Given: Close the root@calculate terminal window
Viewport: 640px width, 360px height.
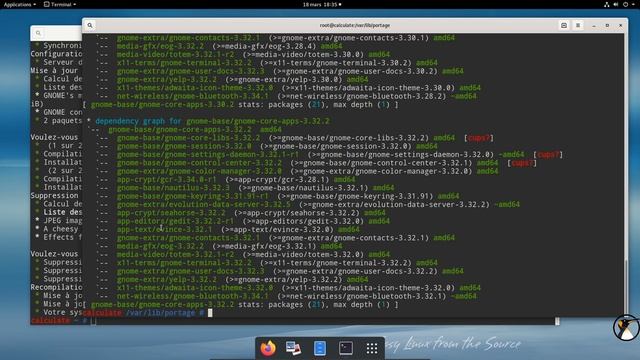Looking at the screenshot, I should pyautogui.click(x=620, y=25).
